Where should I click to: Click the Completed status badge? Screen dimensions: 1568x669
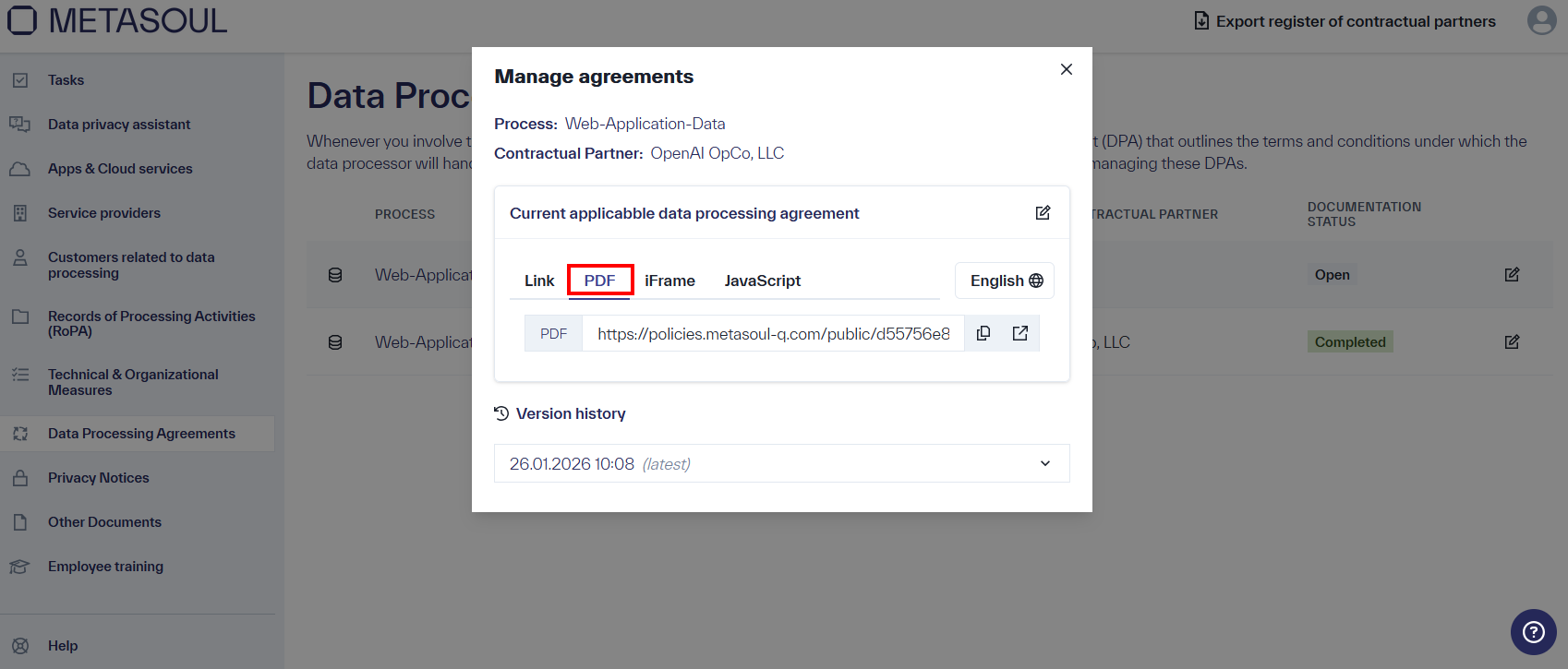coord(1349,341)
